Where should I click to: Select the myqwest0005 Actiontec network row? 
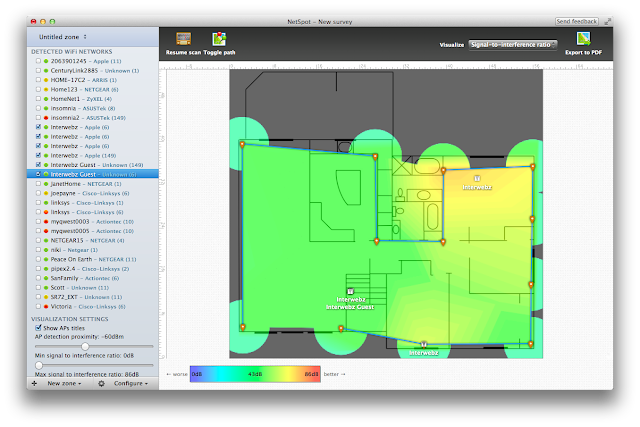click(93, 231)
